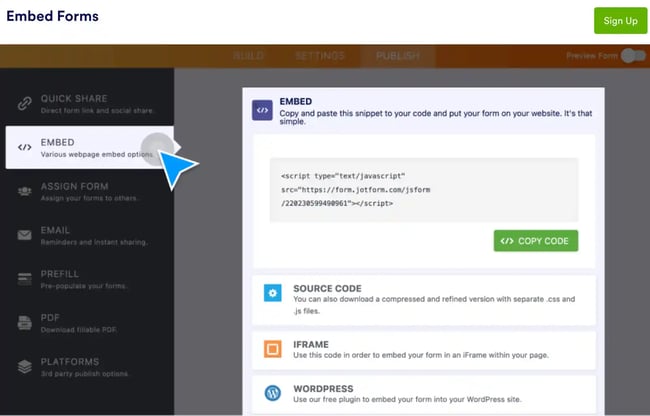This screenshot has height=416, width=650.
Task: Click 'Direct form link and social share' text
Action: pos(97,111)
